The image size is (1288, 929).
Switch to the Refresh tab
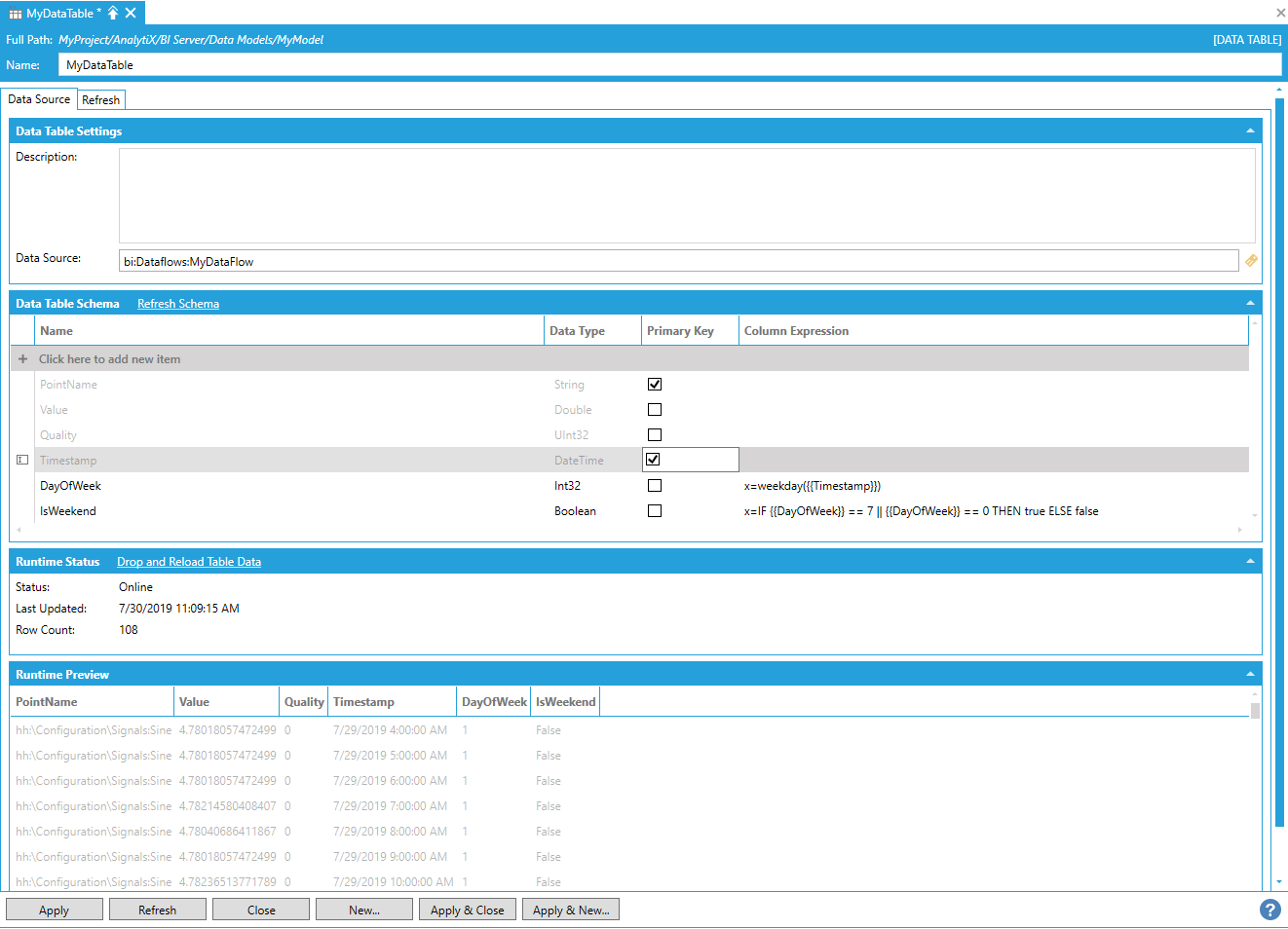100,100
